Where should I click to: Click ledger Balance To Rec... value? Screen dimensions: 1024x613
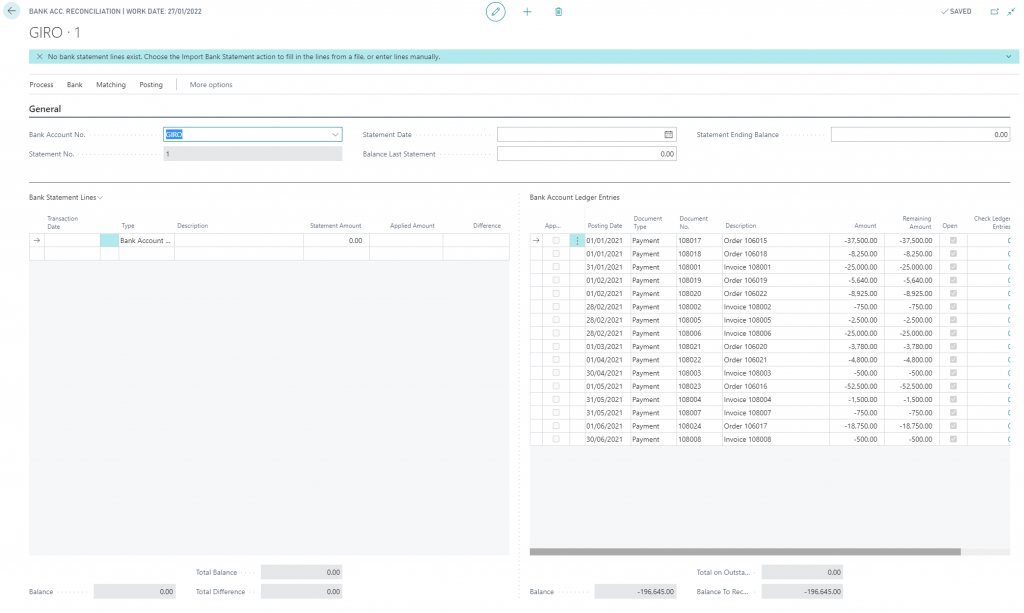pyautogui.click(x=802, y=592)
